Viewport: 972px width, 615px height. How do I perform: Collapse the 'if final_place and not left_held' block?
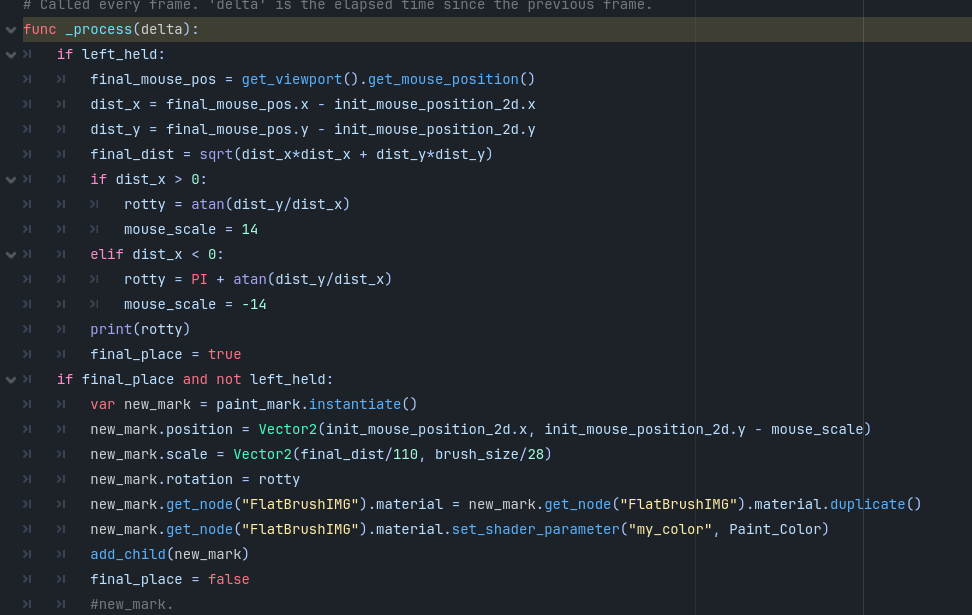11,380
